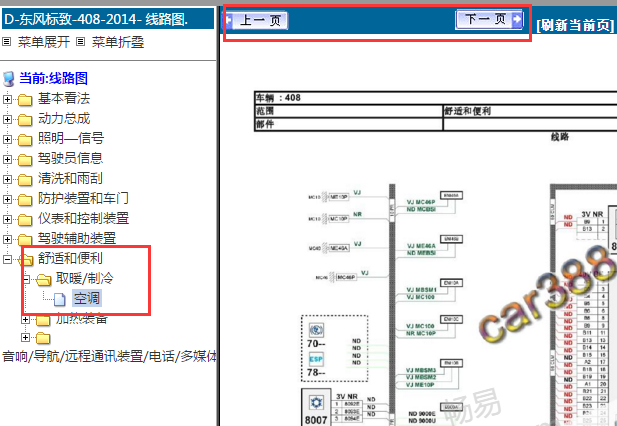The width and height of the screenshot is (617, 426).
Task: Click the 取暖/制冷 open folder icon
Action: 44,280
